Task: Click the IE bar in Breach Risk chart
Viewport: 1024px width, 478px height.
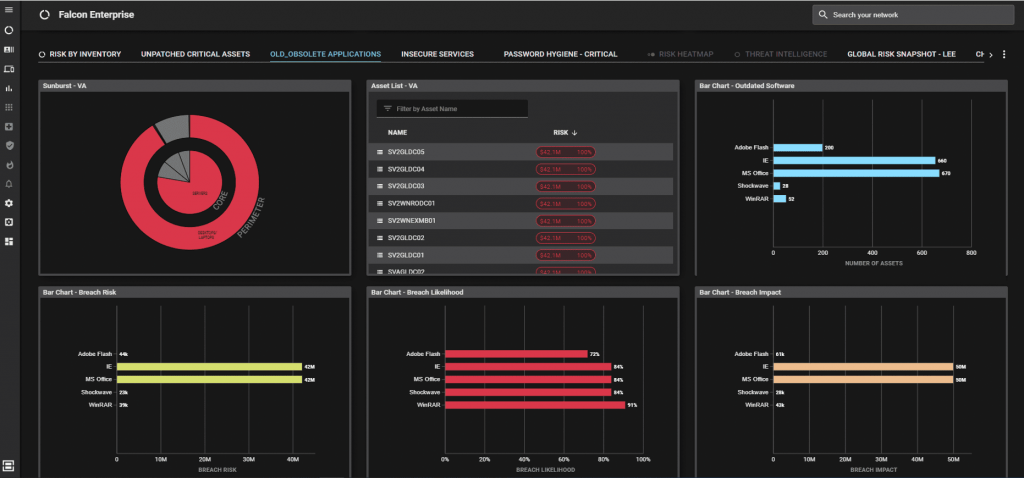Action: (209, 366)
